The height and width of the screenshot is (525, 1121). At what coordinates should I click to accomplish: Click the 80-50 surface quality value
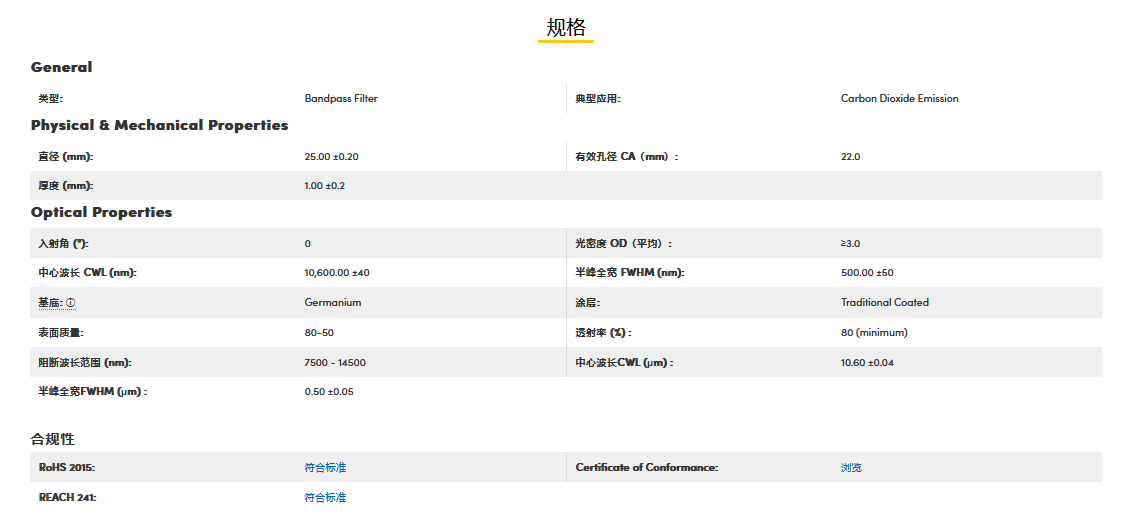coord(319,333)
